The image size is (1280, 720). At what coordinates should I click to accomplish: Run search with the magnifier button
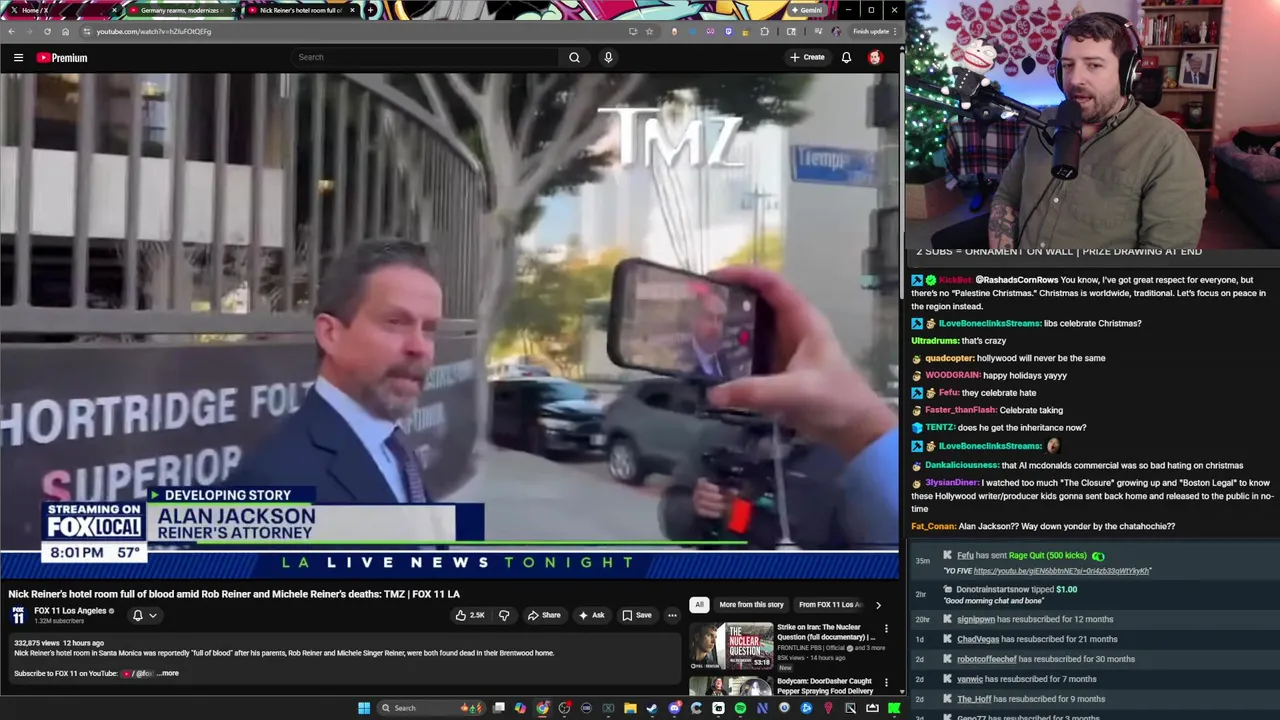(x=574, y=57)
